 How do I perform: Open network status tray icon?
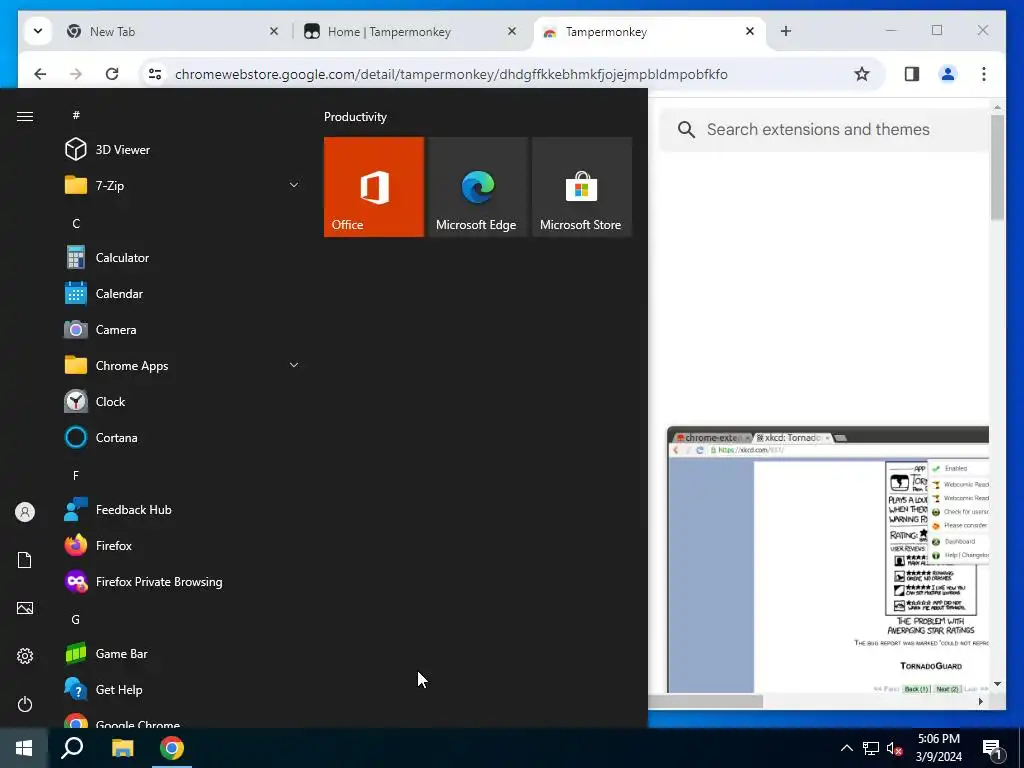click(x=871, y=748)
